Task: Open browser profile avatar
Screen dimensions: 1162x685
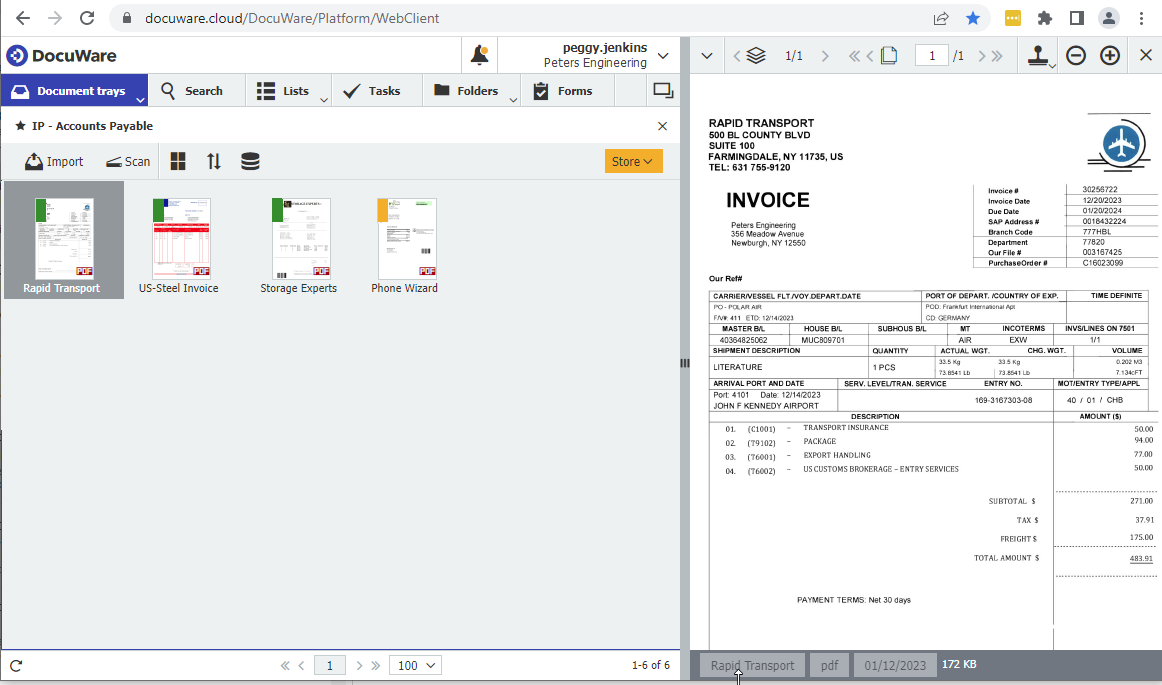Action: (x=1109, y=18)
